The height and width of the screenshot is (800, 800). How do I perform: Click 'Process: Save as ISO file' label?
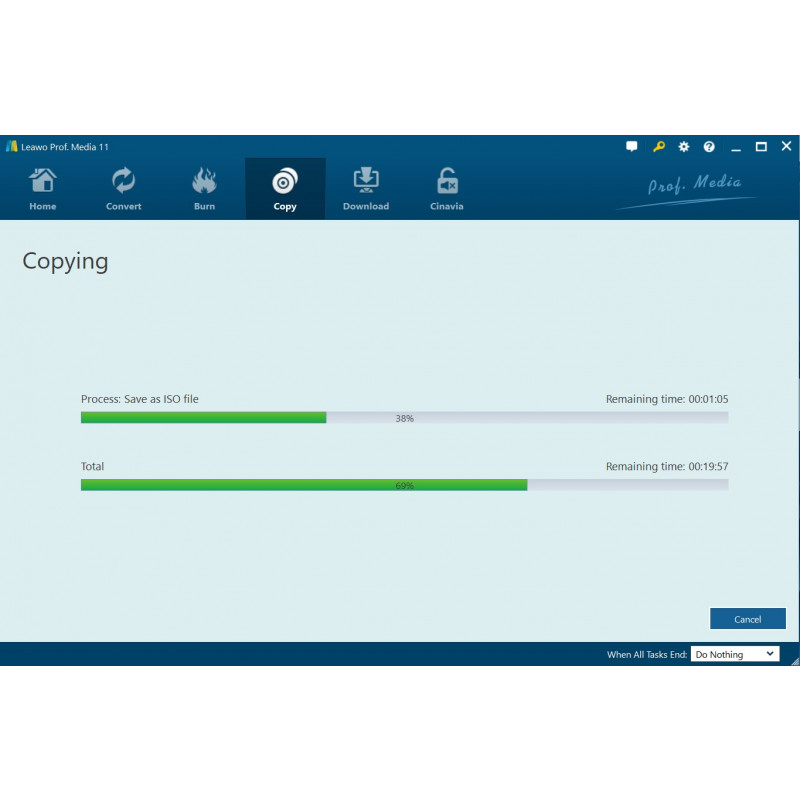click(139, 399)
